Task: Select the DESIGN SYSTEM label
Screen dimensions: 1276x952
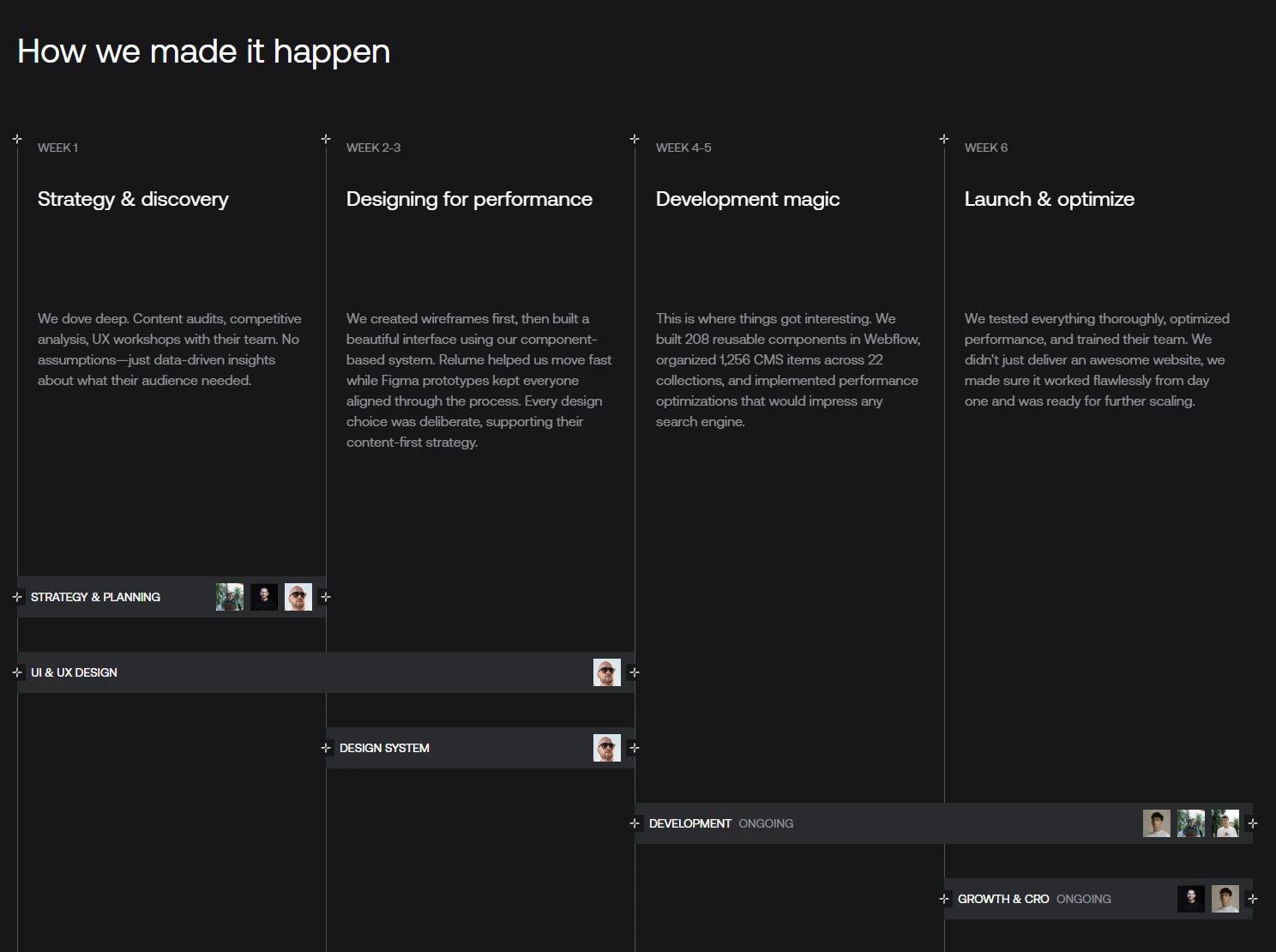Action: (384, 748)
